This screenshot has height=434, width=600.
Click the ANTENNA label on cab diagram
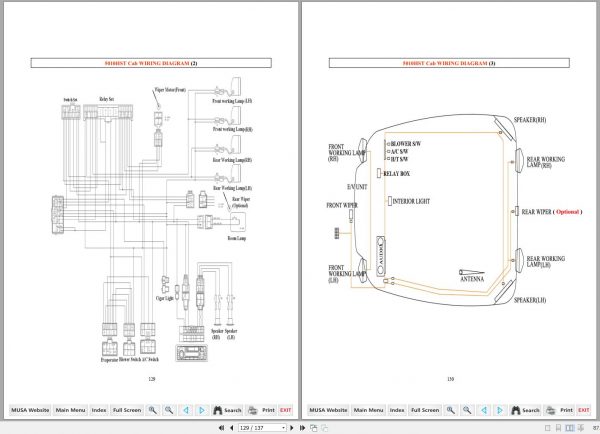click(472, 279)
